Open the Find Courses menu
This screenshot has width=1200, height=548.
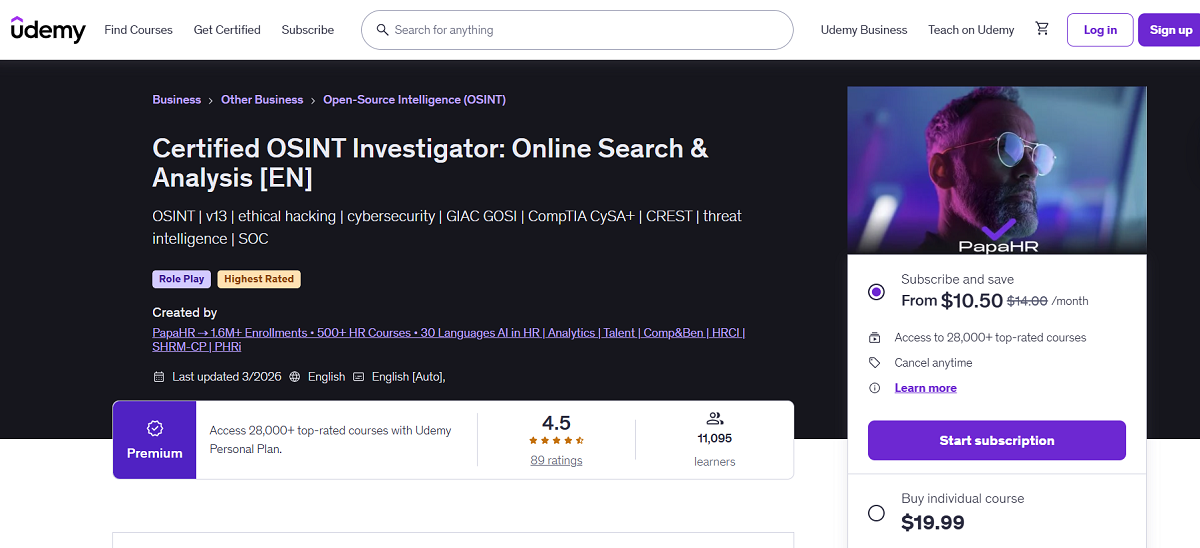coord(139,30)
